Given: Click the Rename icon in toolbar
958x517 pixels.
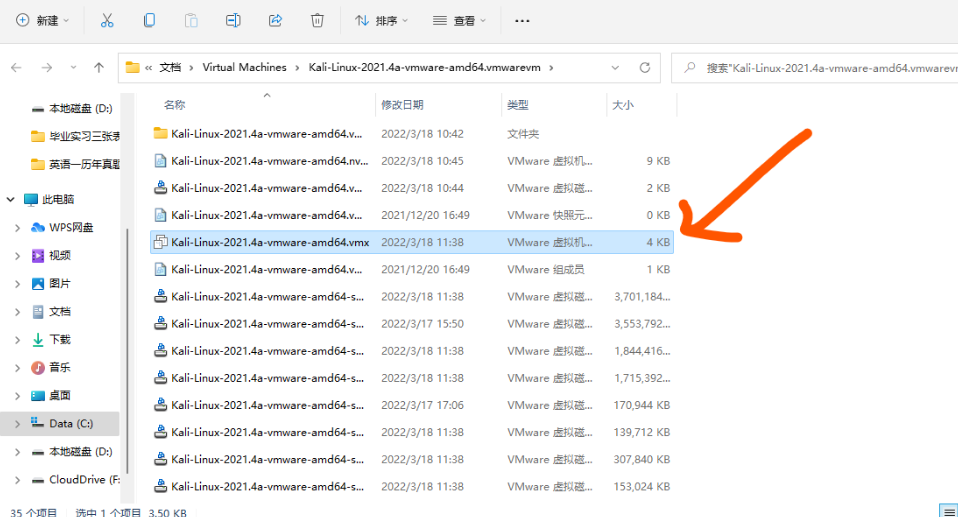Looking at the screenshot, I should 233,21.
